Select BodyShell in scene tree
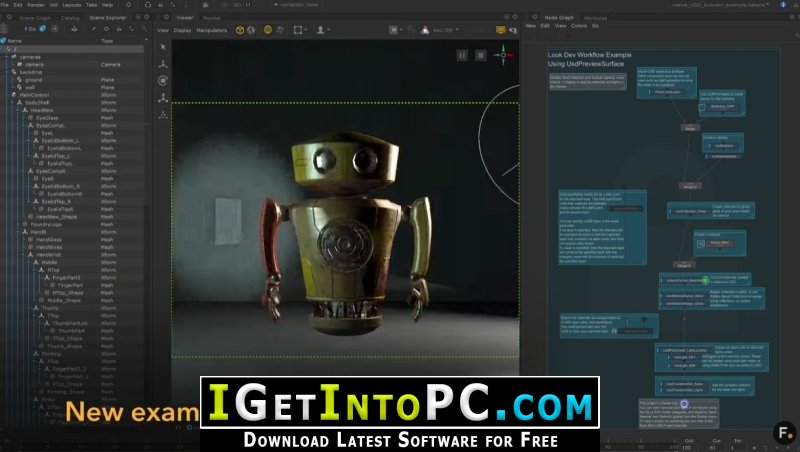Screen dimensions: 800x452 click(37, 103)
